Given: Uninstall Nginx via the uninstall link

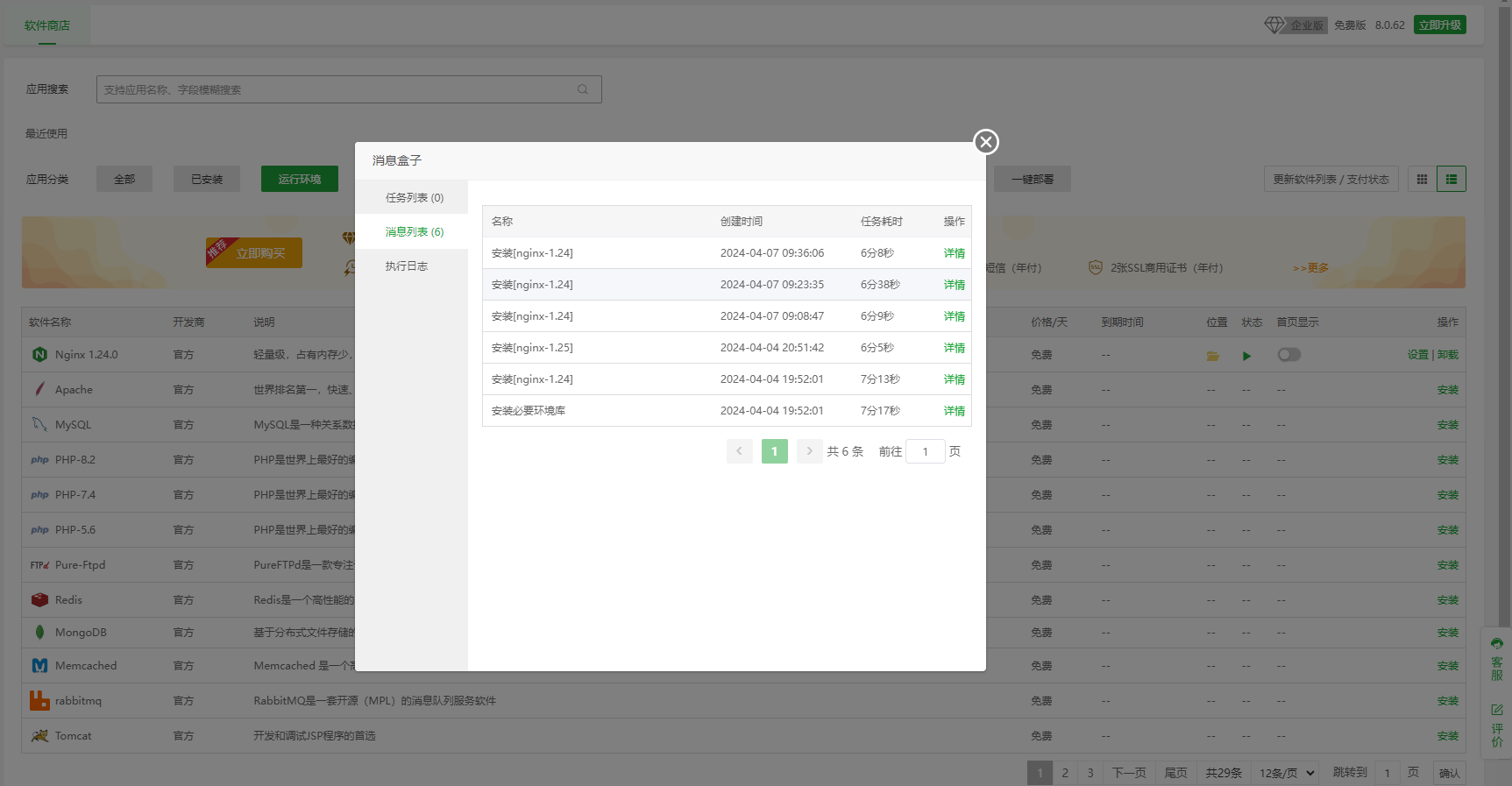Looking at the screenshot, I should click(x=1448, y=355).
